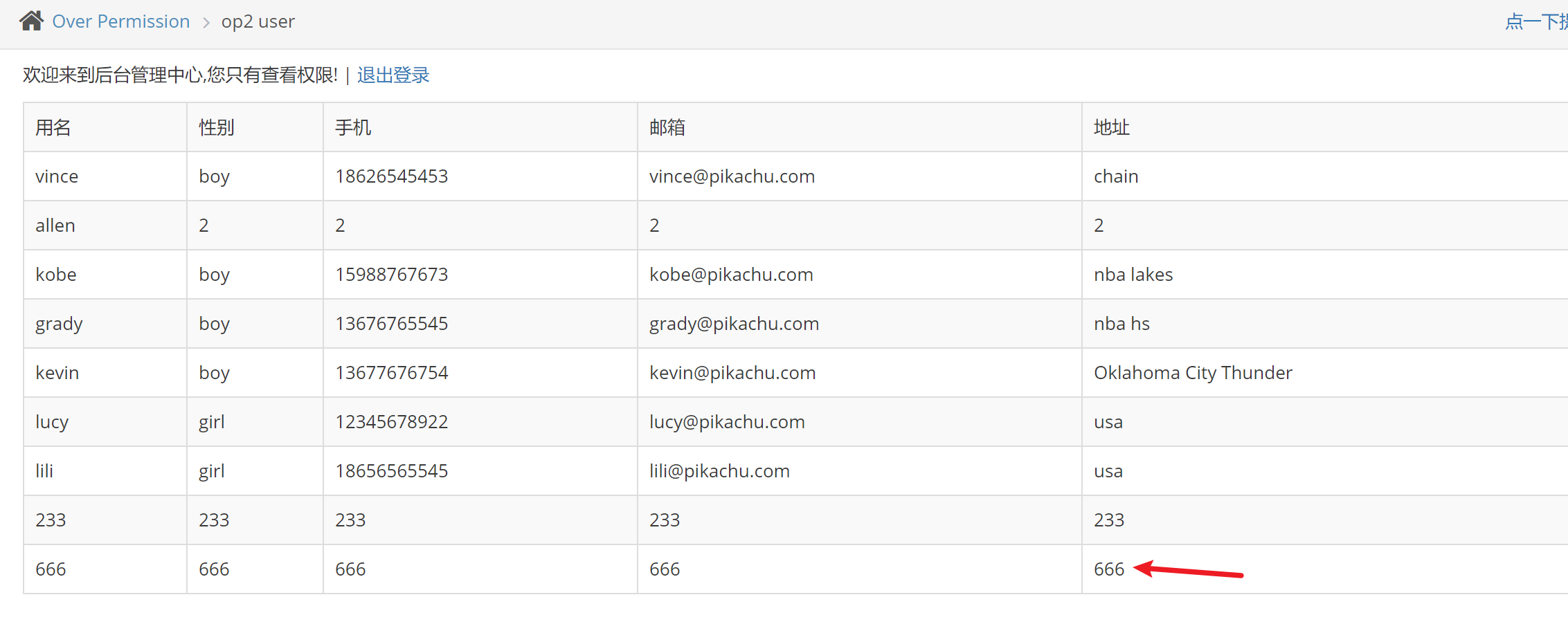Click the partially visible link at top right
Viewport: 1568px width, 633px height.
tap(1535, 21)
